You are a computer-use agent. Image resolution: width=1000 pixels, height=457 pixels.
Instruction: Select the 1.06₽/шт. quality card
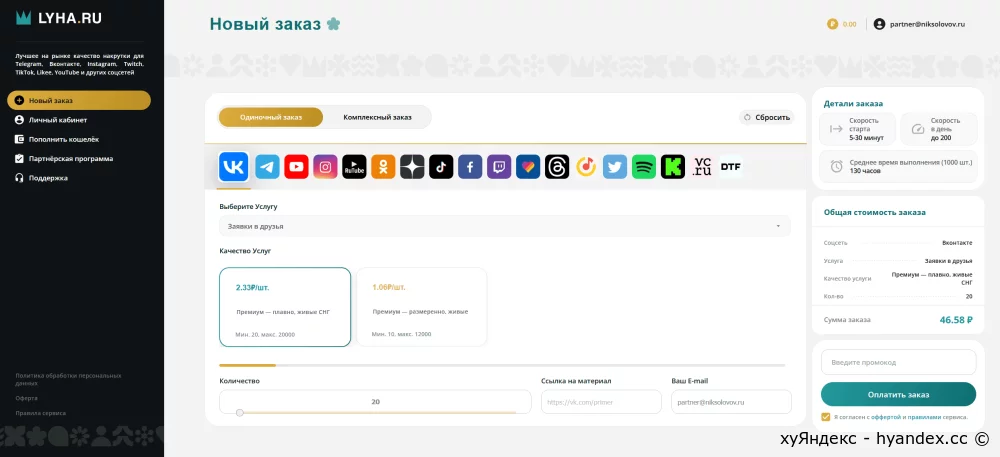(x=422, y=307)
